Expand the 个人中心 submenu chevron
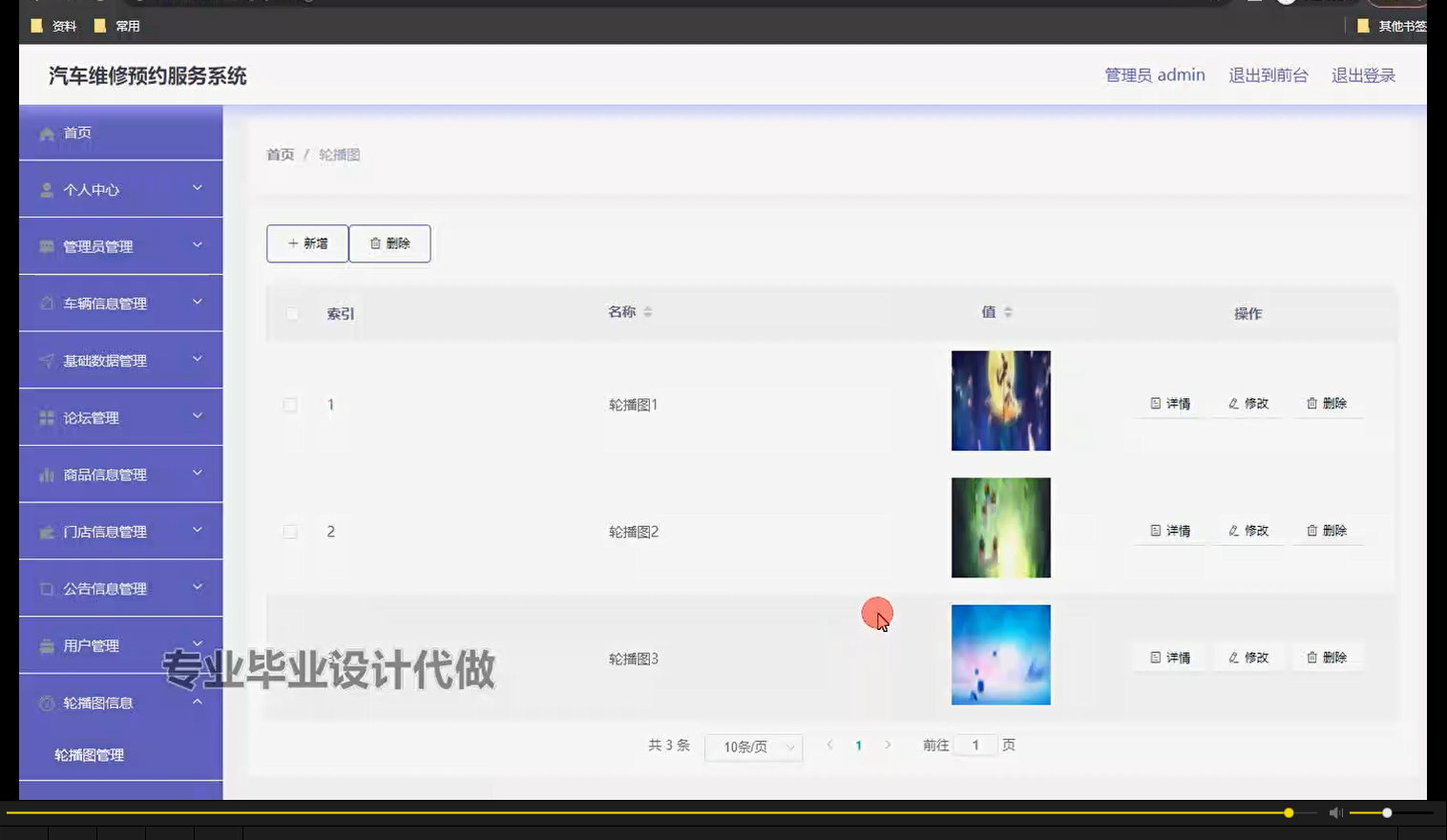The image size is (1447, 840). coord(198,188)
